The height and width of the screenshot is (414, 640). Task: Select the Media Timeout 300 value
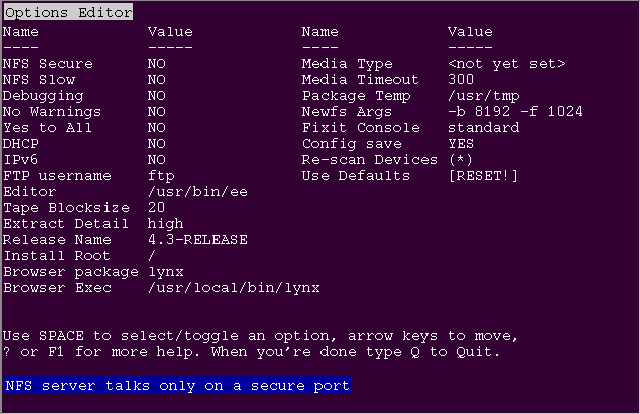coord(461,80)
